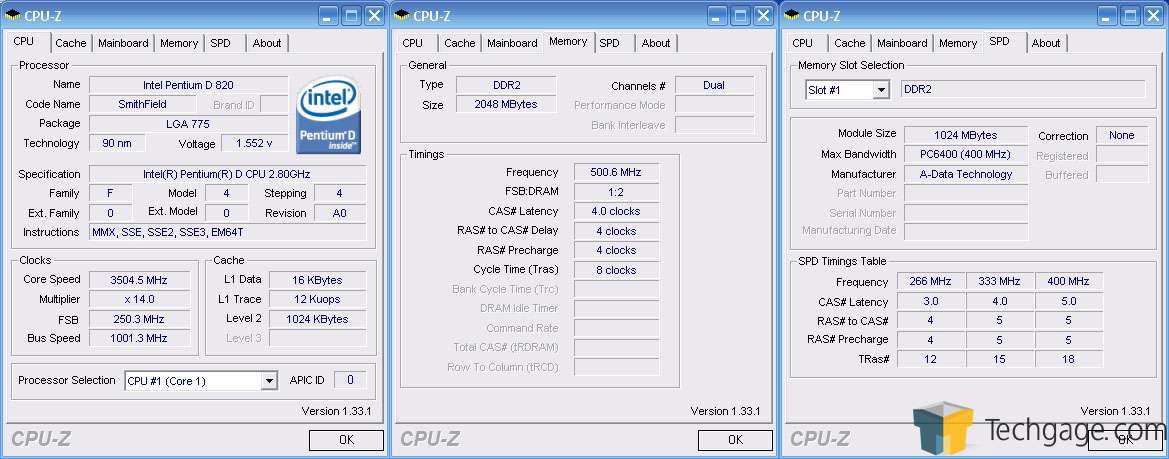The width and height of the screenshot is (1169, 459).
Task: Click OK in the middle CPU-Z window
Action: [735, 440]
